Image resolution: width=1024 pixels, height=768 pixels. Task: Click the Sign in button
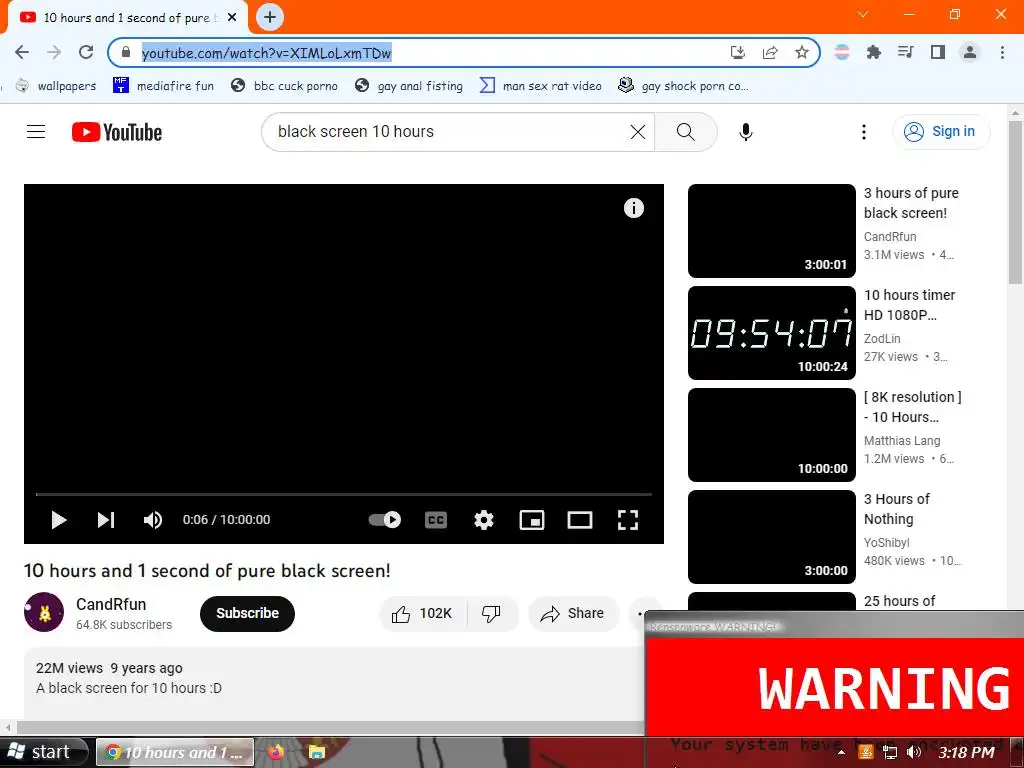941,132
